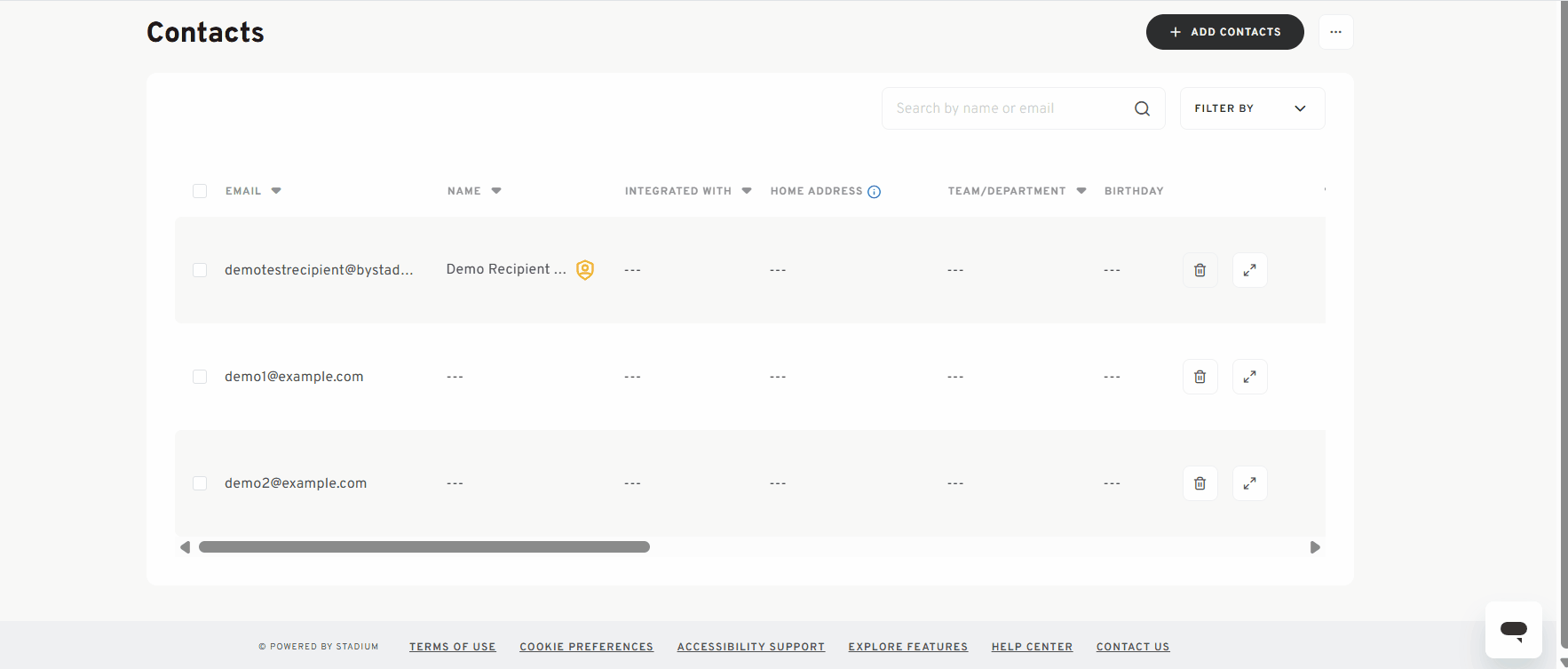This screenshot has height=669, width=1568.
Task: Click the right arrow of horizontal scrollbar
Action: (x=1315, y=547)
